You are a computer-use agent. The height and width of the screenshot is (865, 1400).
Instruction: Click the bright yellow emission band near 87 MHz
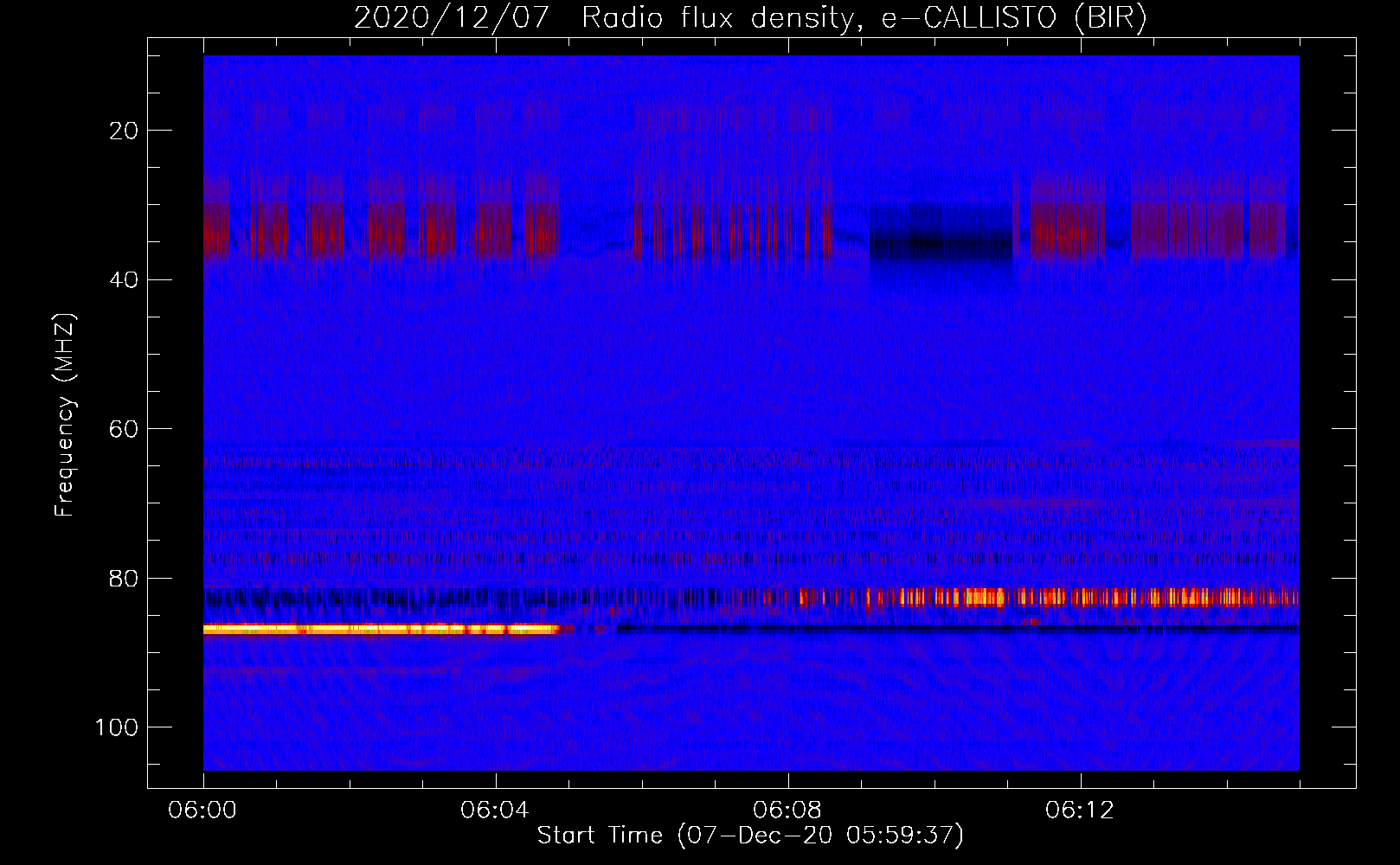(382, 629)
